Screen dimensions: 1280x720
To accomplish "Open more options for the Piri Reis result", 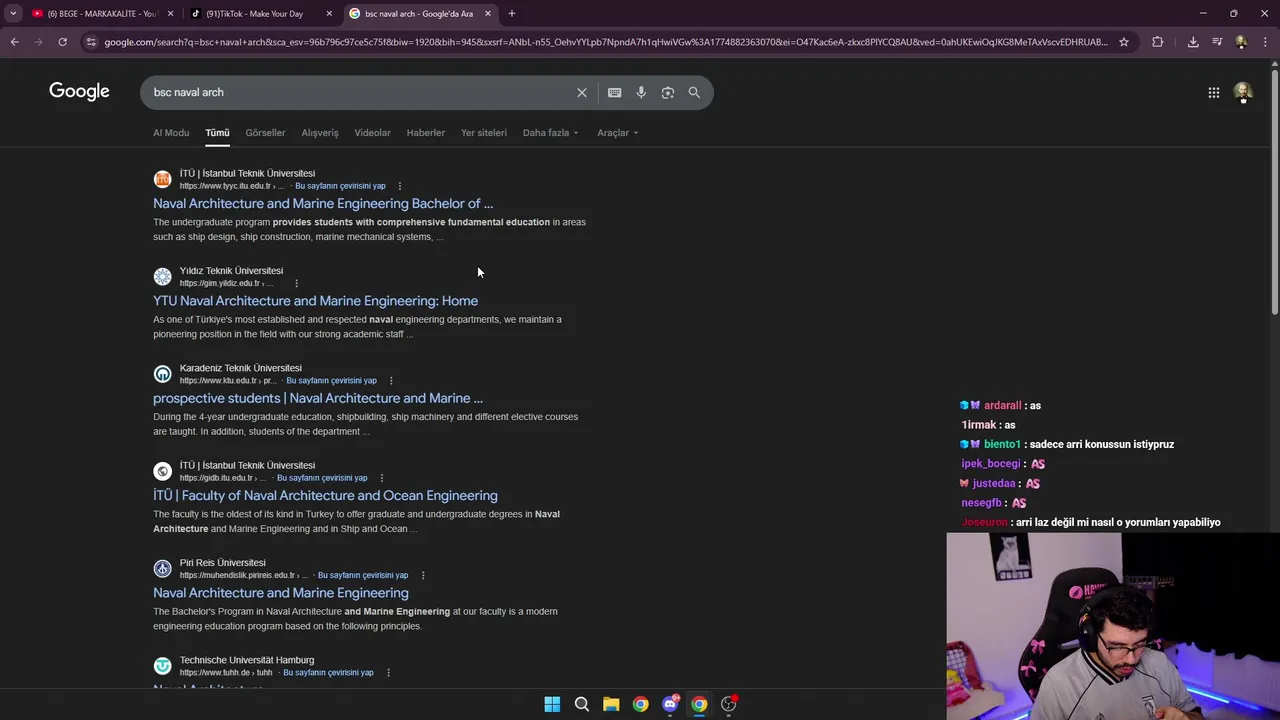I will pyautogui.click(x=423, y=575).
